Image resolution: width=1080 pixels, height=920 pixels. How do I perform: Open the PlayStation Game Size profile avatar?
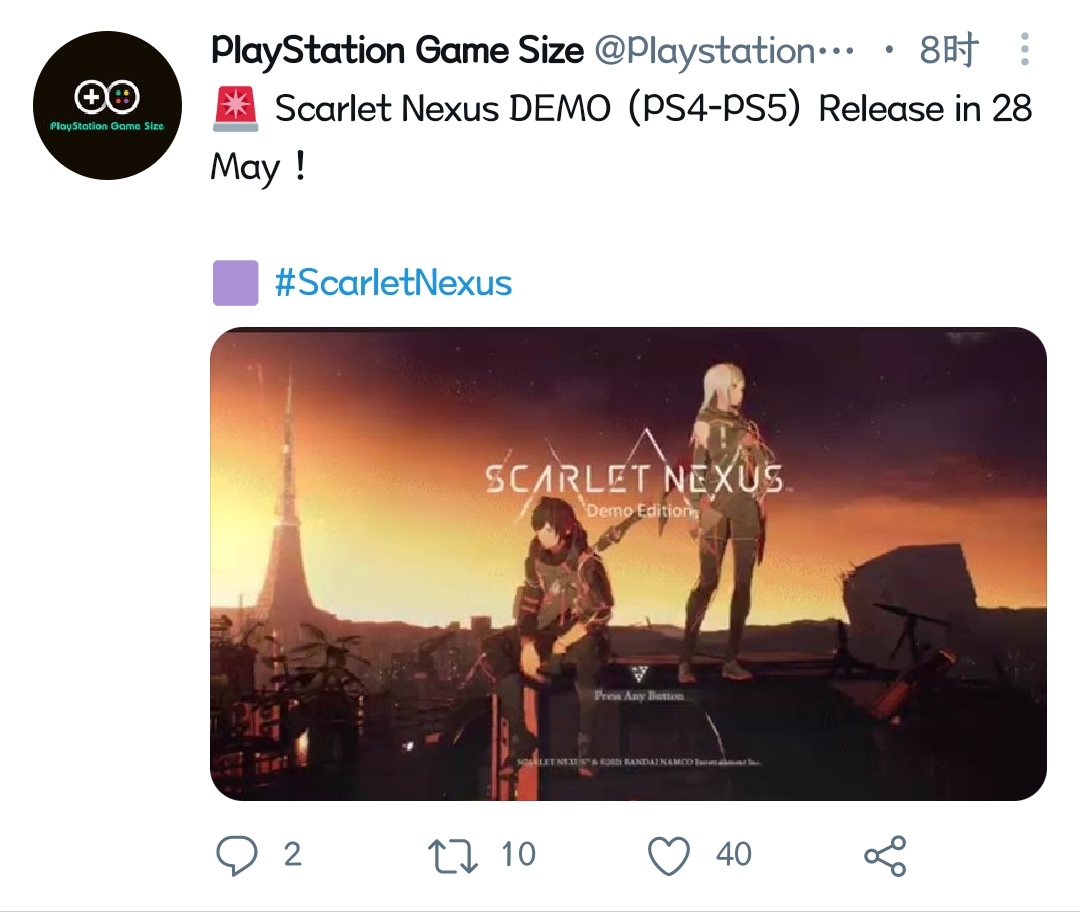[x=107, y=105]
